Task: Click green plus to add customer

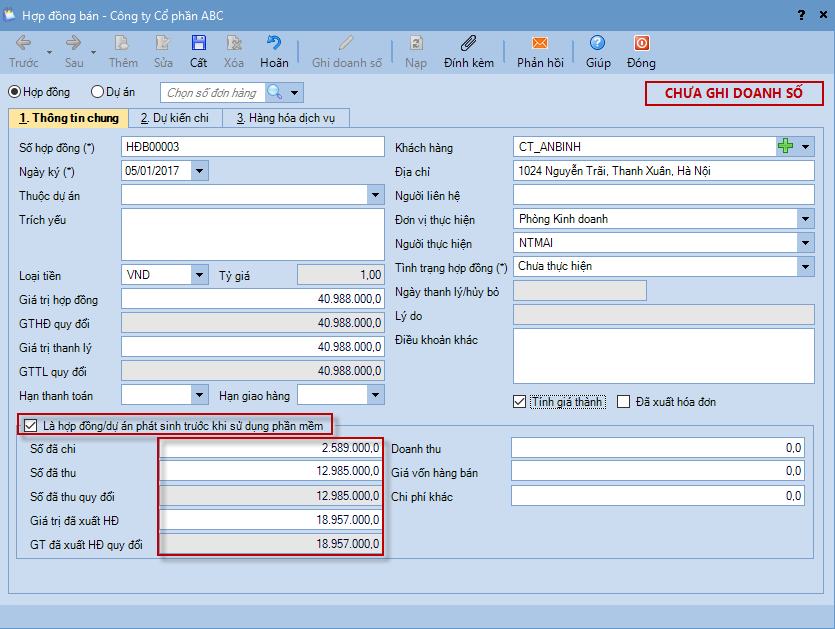Action: [x=786, y=147]
